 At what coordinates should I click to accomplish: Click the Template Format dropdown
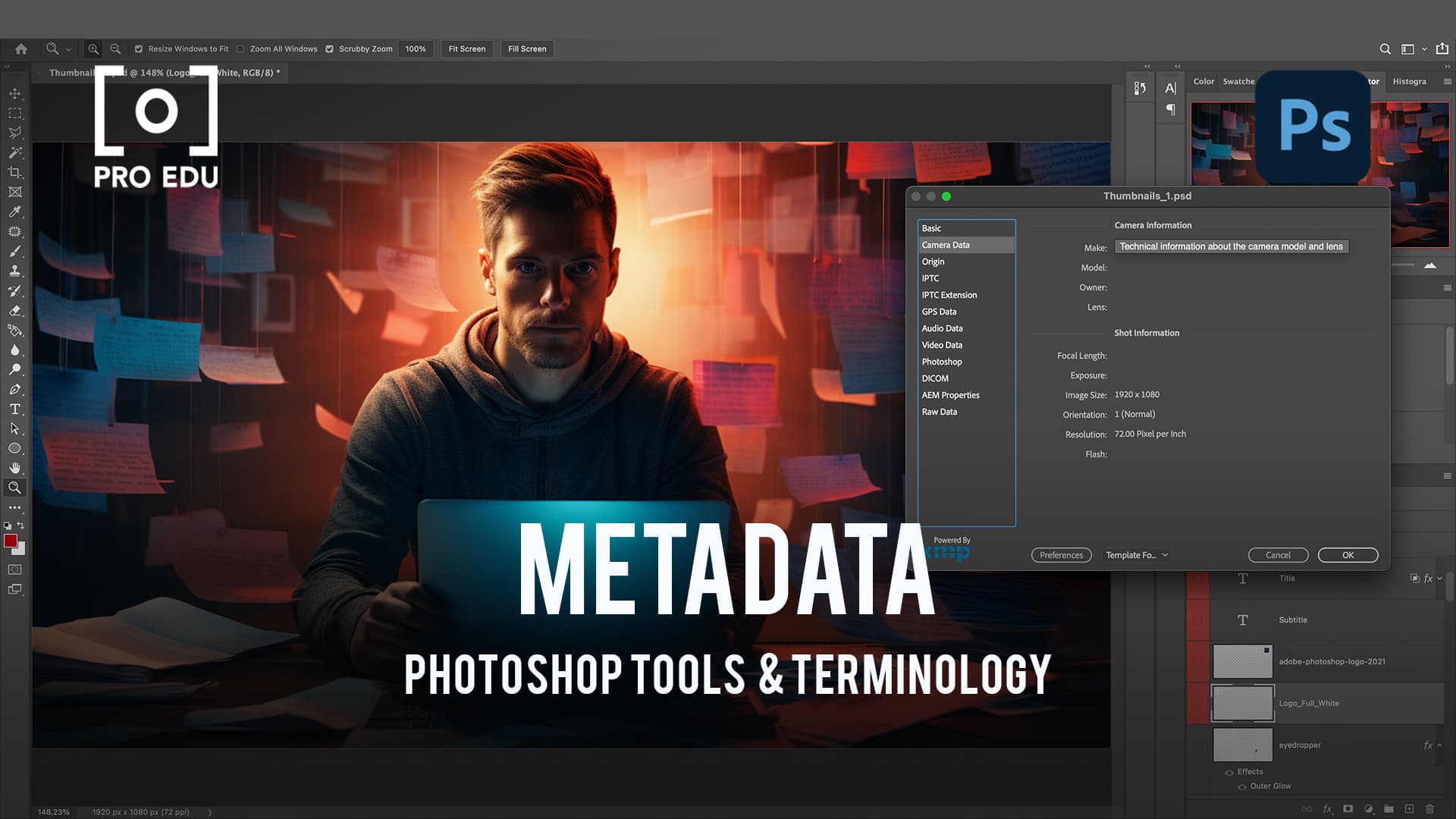1135,555
